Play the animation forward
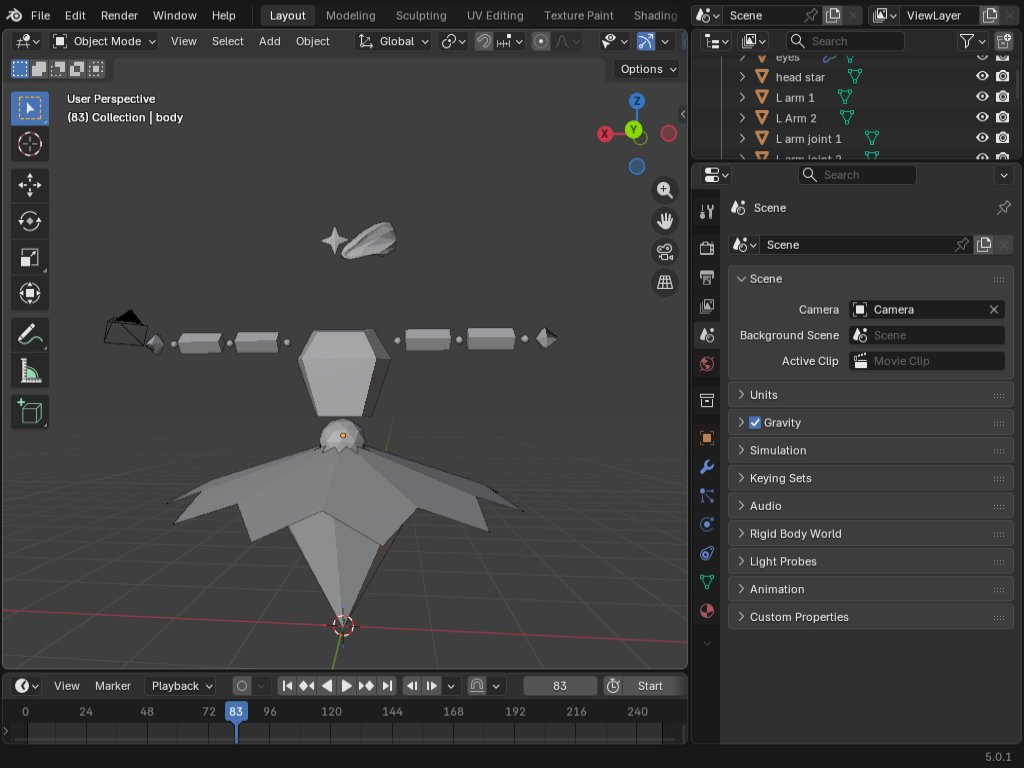The height and width of the screenshot is (768, 1024). 347,686
